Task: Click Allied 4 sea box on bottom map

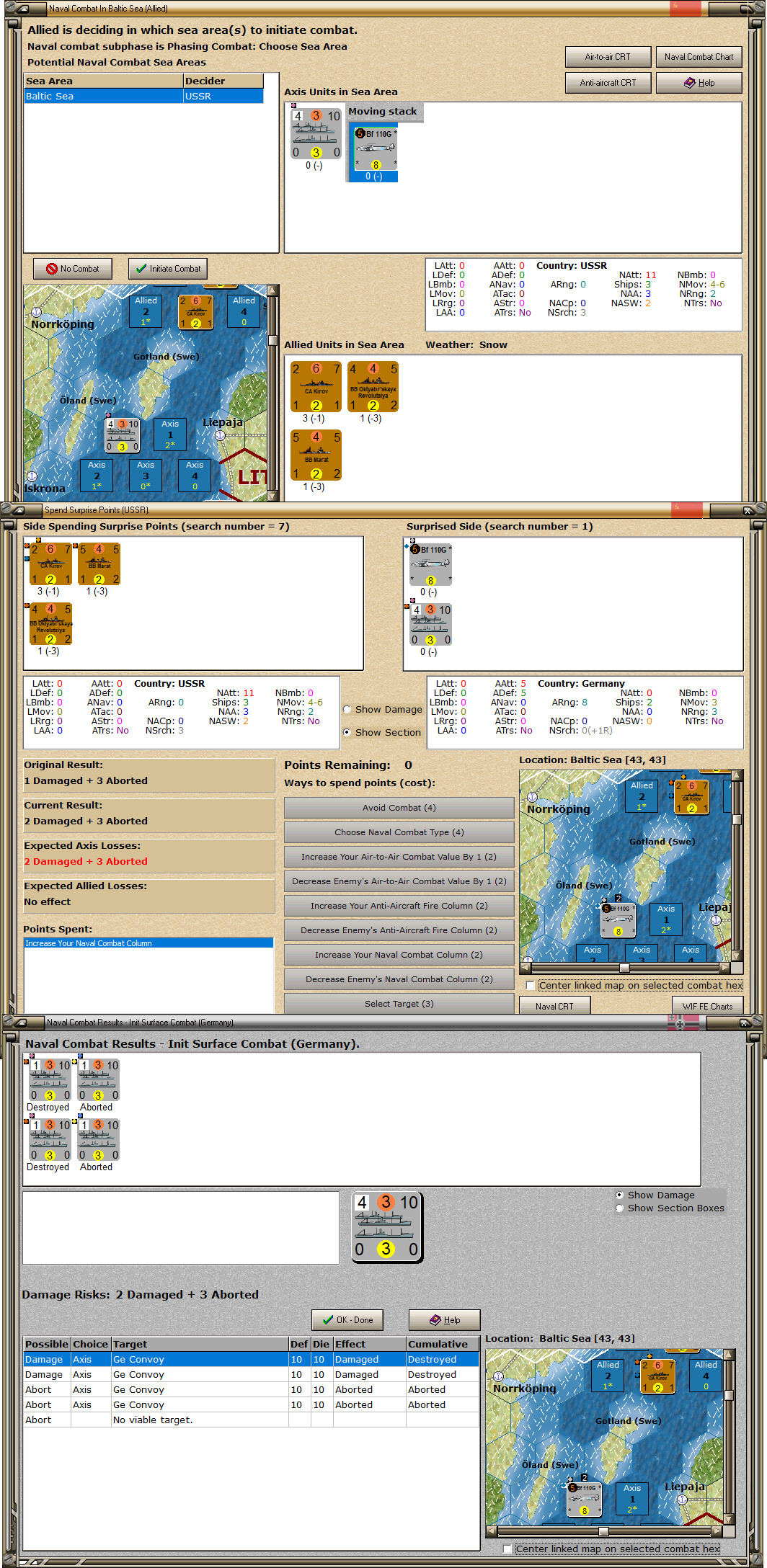Action: 706,1375
